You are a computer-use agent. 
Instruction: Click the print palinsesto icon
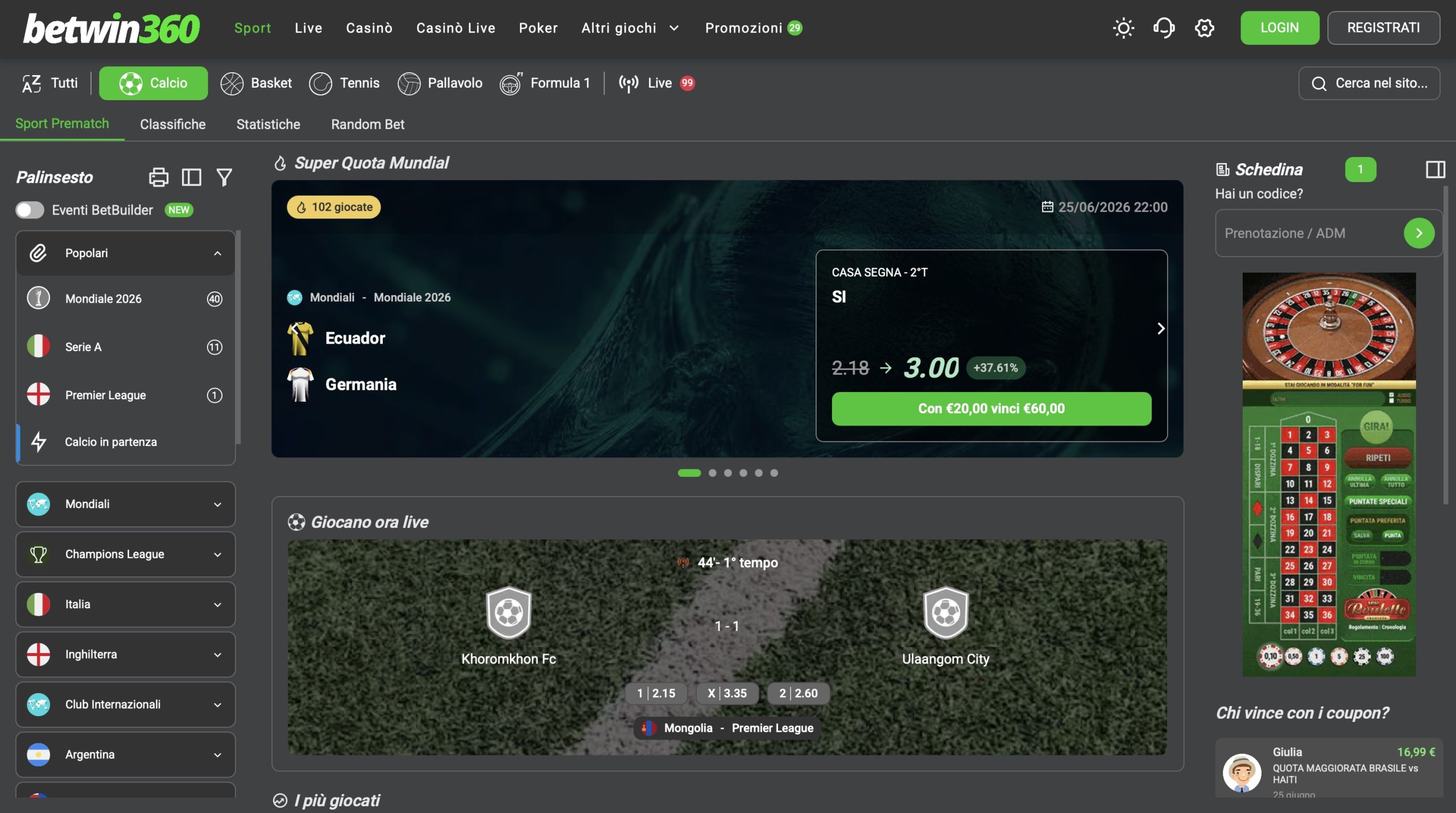click(159, 177)
